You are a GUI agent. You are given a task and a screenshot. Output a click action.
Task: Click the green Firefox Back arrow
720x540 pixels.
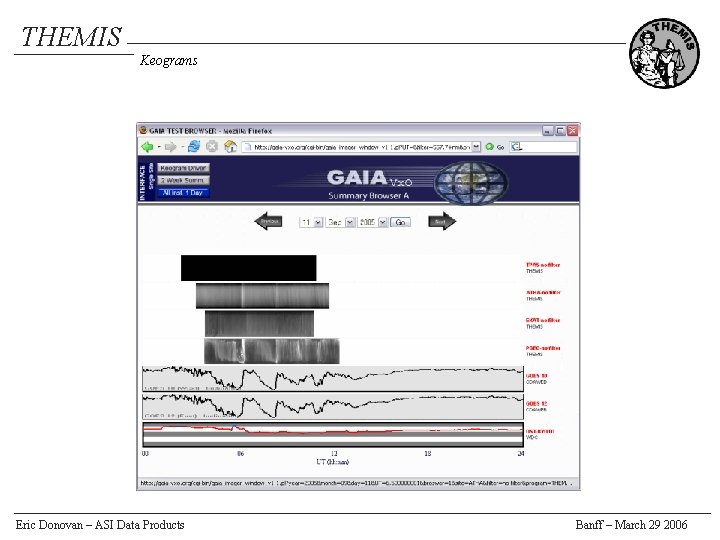[x=147, y=147]
